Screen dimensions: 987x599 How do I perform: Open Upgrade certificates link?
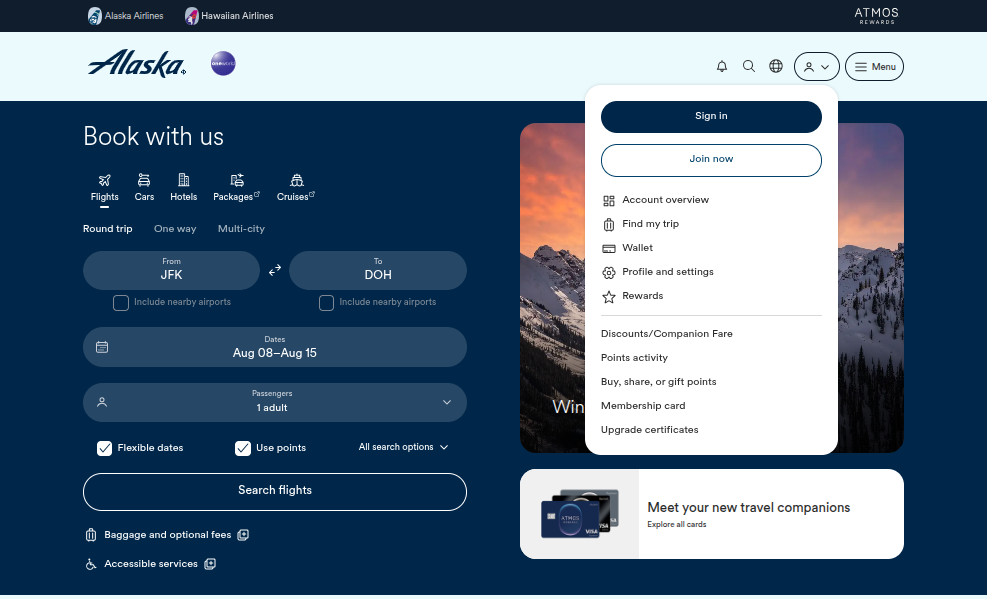click(x=650, y=430)
